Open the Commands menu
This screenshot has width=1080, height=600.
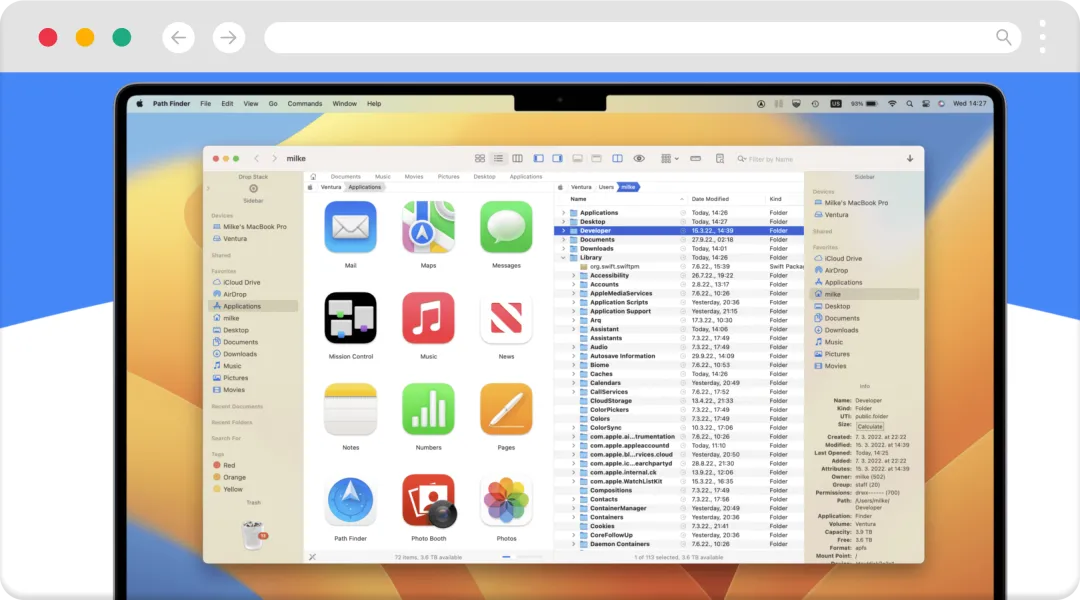click(304, 103)
